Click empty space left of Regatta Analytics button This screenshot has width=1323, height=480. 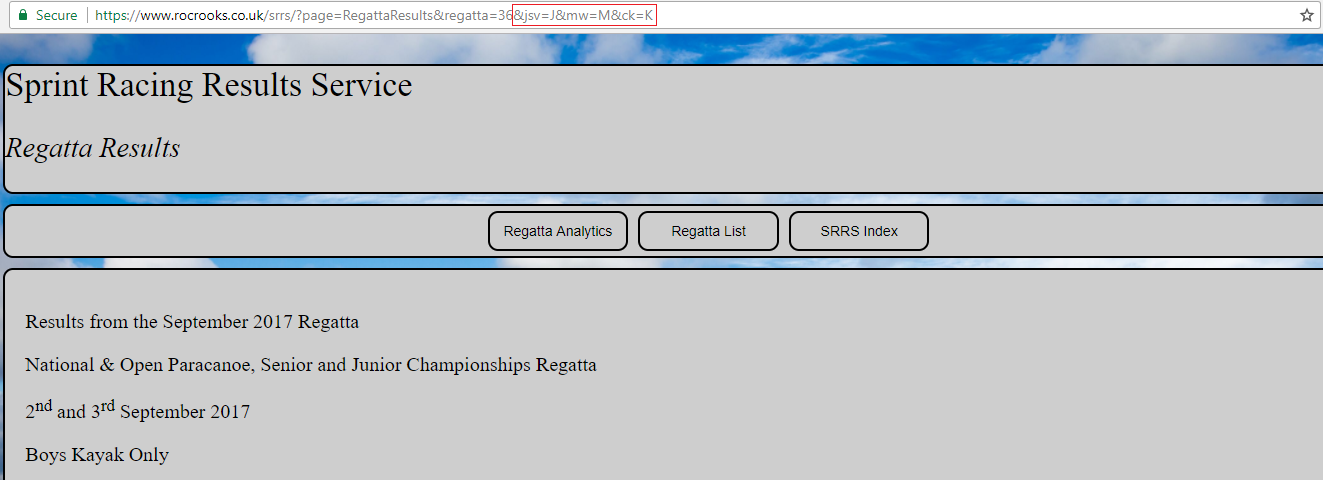[x=250, y=231]
